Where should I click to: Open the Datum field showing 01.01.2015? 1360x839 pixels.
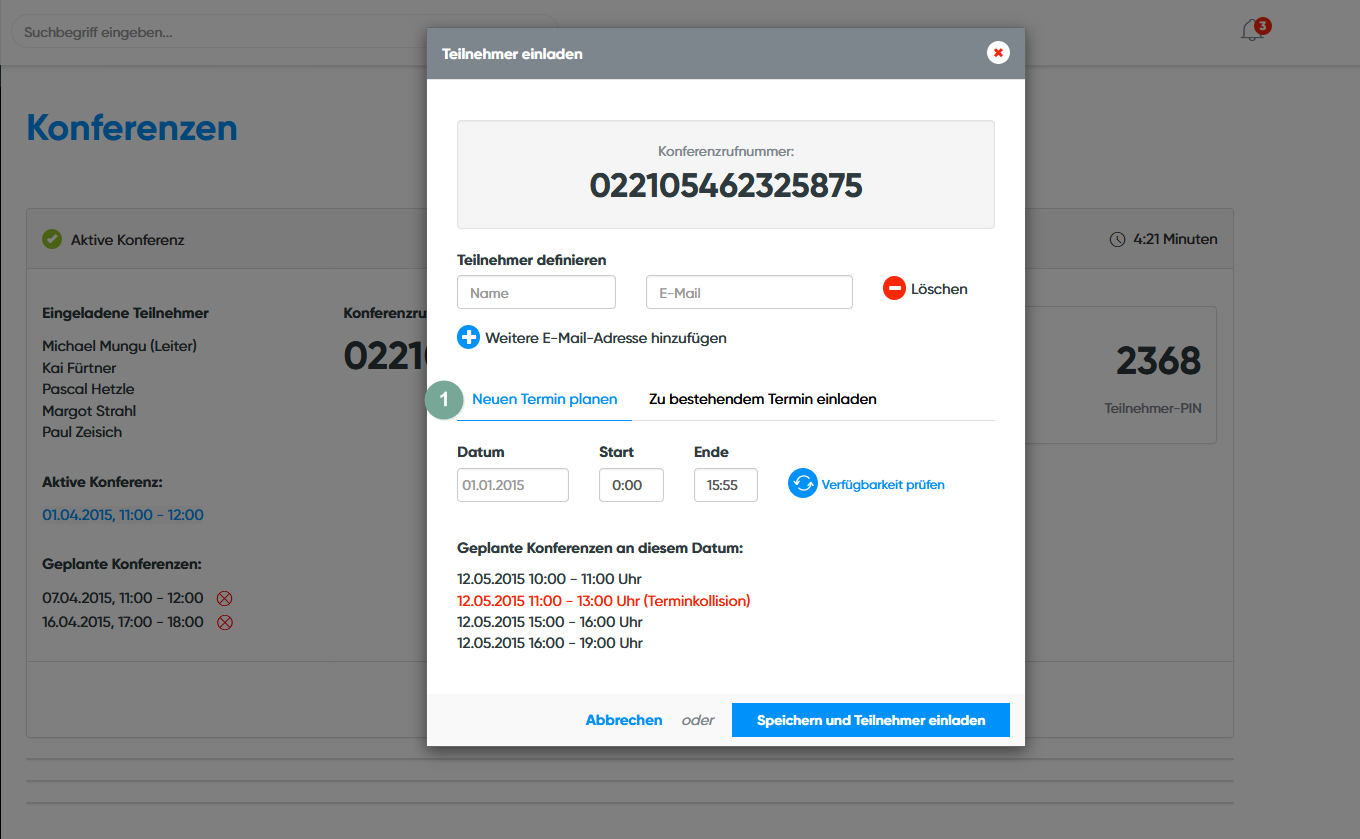[512, 485]
